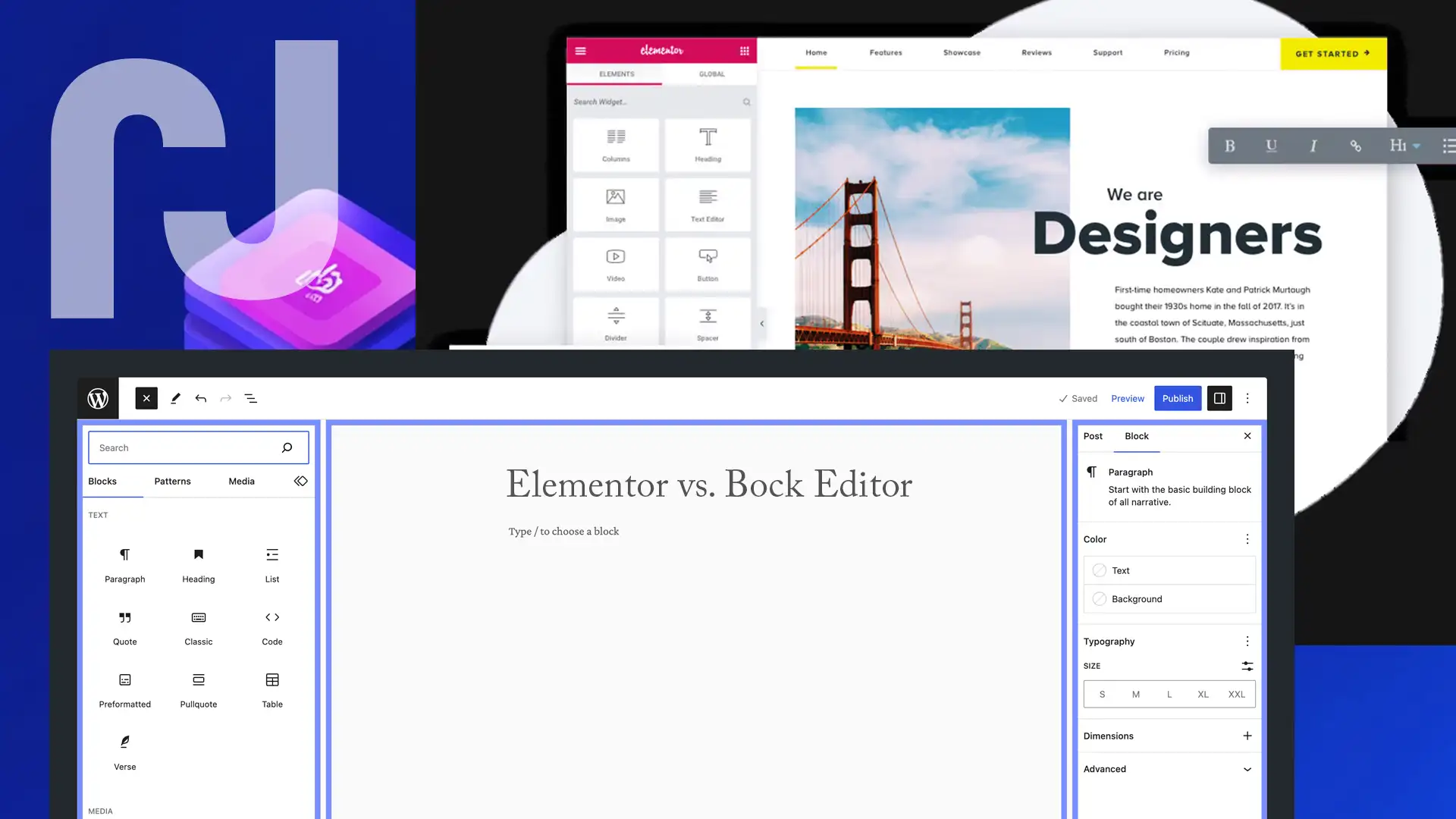Select the Elementor Text Editor widget
Viewport: 1456px width, 819px height.
tap(708, 204)
